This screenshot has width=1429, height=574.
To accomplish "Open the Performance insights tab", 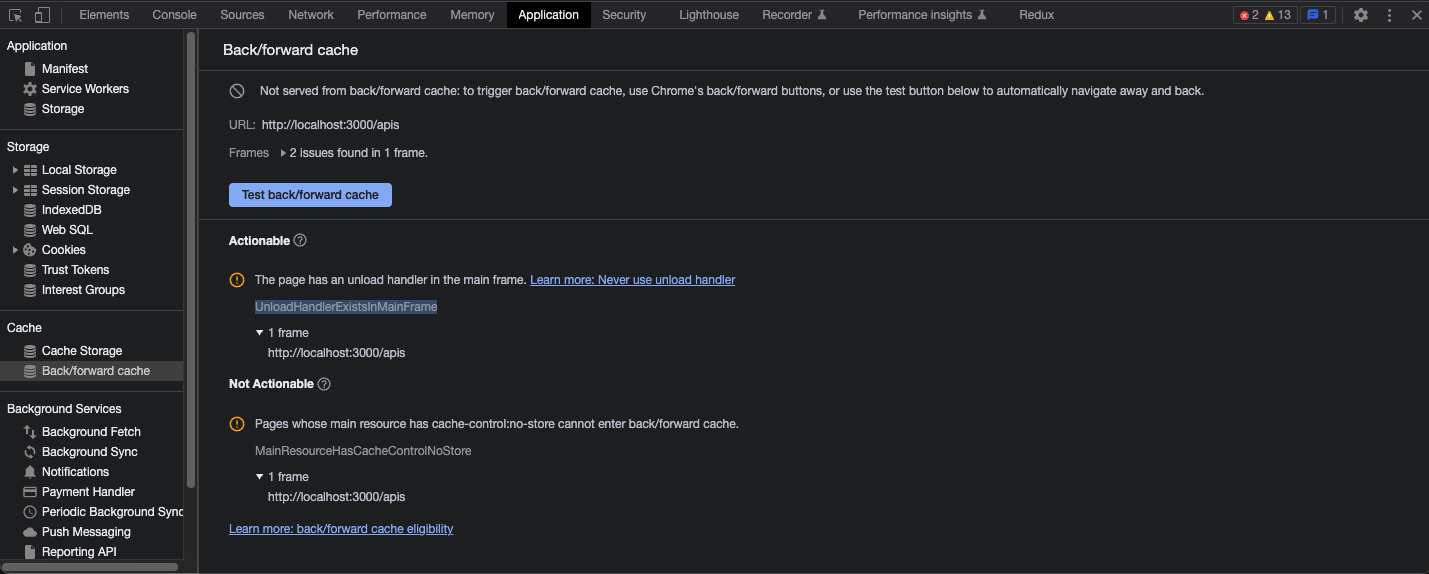I will point(922,15).
